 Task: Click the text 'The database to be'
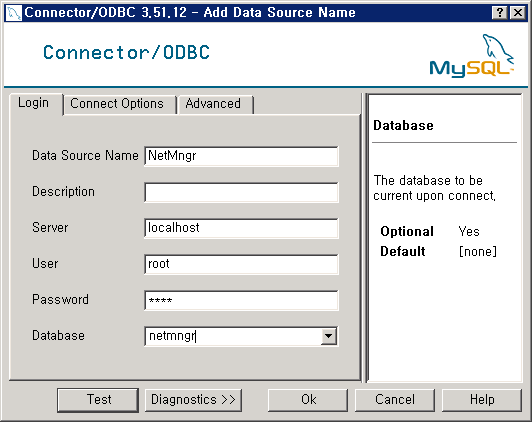(428, 180)
